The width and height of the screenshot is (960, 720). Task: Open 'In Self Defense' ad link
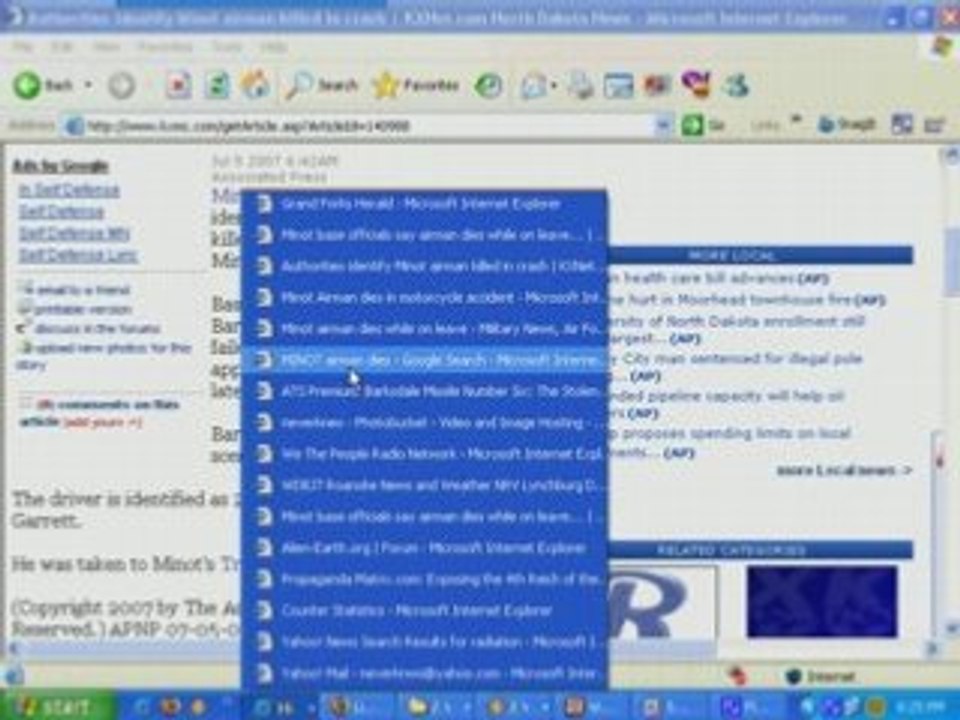pos(69,190)
